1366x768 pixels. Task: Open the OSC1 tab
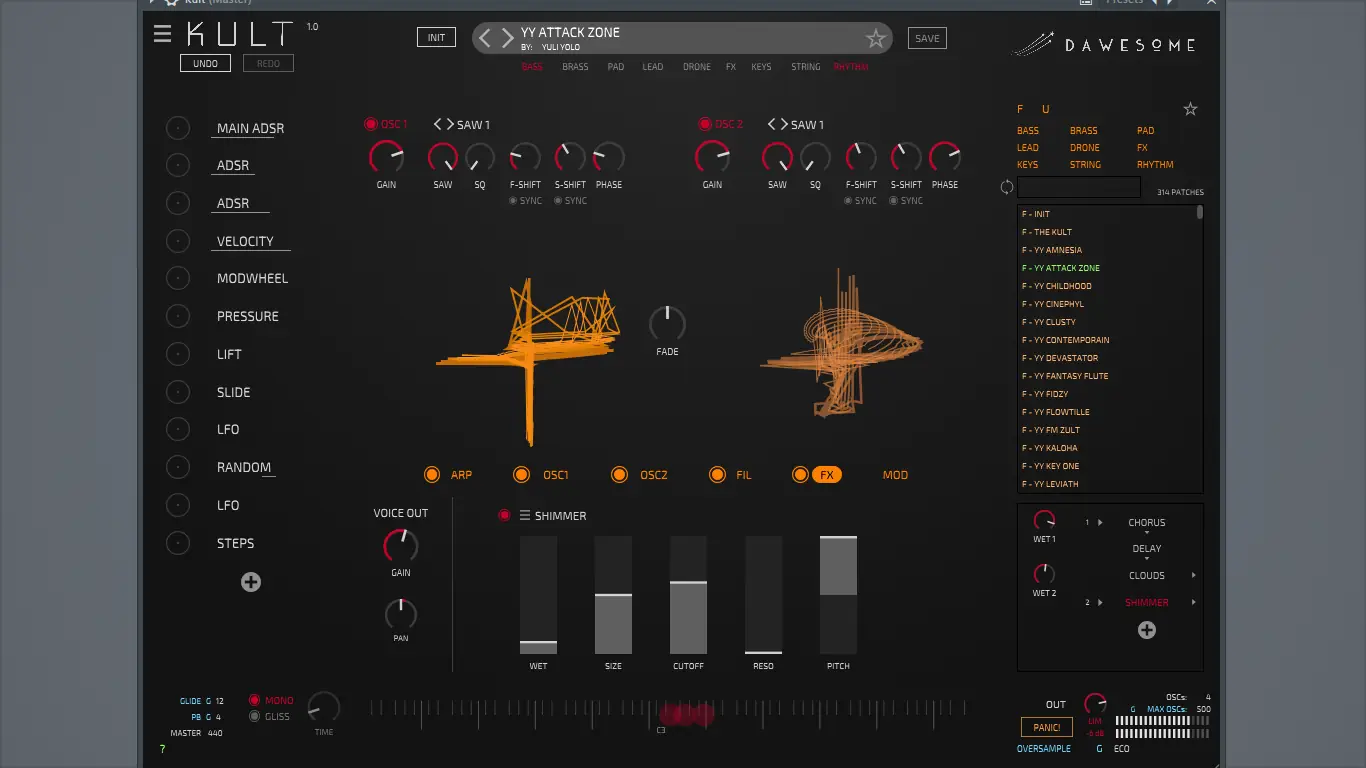coord(556,475)
